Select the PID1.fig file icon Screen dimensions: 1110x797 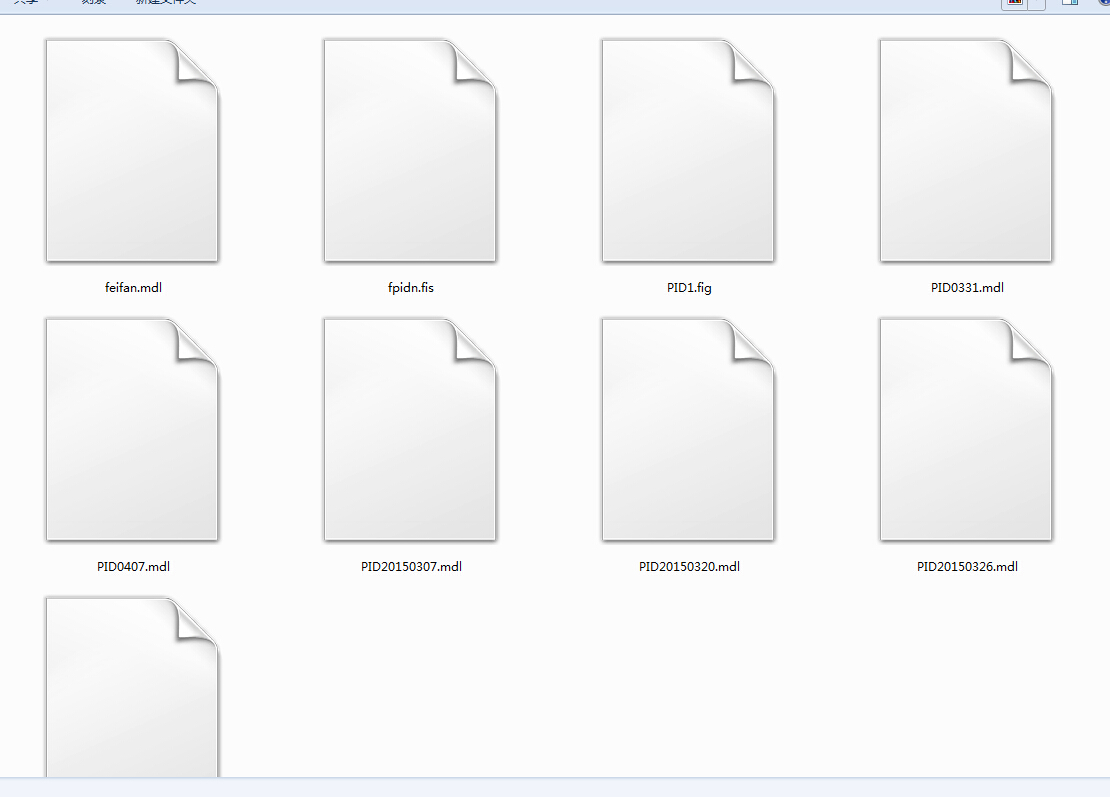689,151
